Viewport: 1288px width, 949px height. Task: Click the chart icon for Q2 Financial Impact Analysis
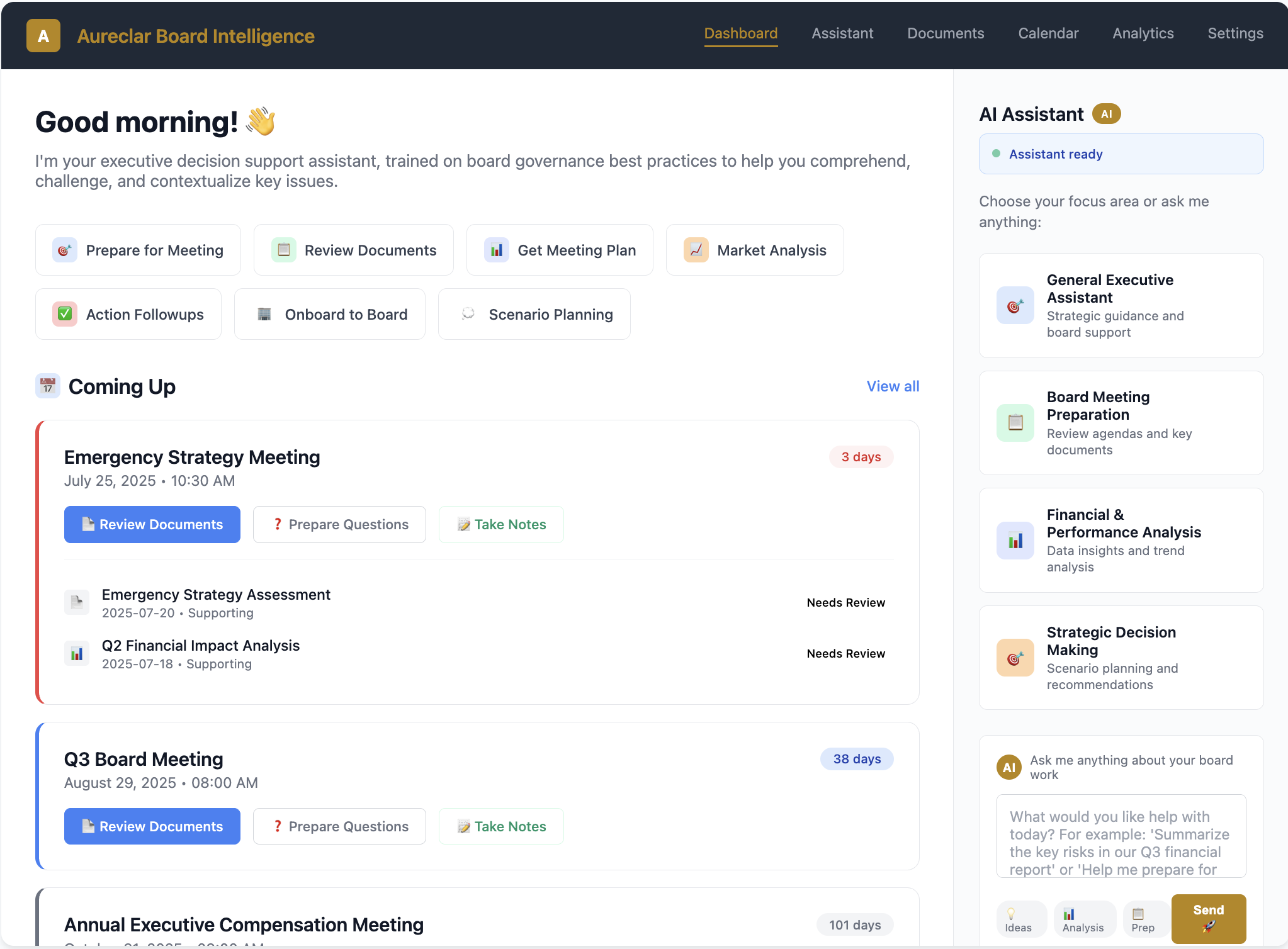77,653
